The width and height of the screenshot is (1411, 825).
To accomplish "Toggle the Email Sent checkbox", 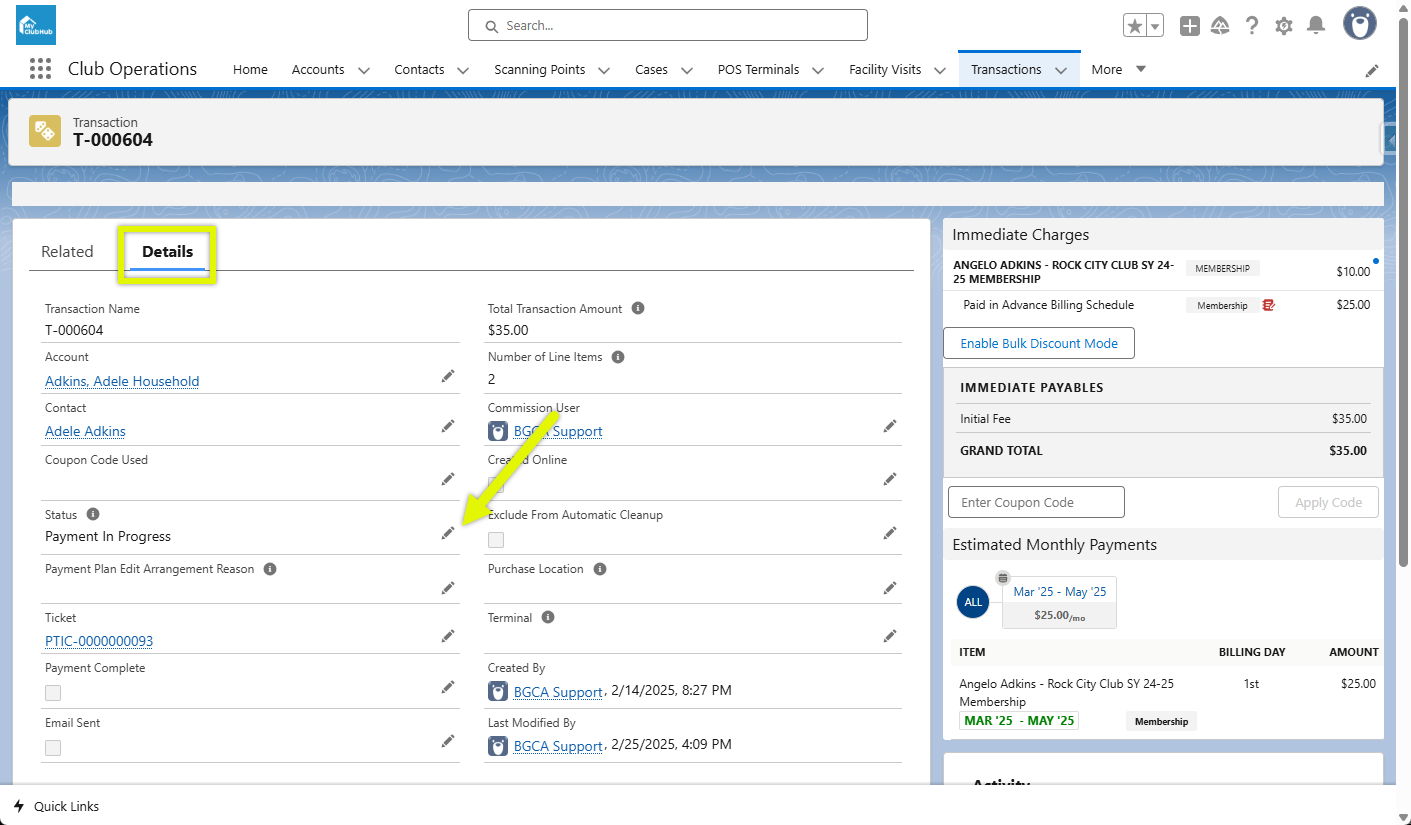I will pos(53,748).
